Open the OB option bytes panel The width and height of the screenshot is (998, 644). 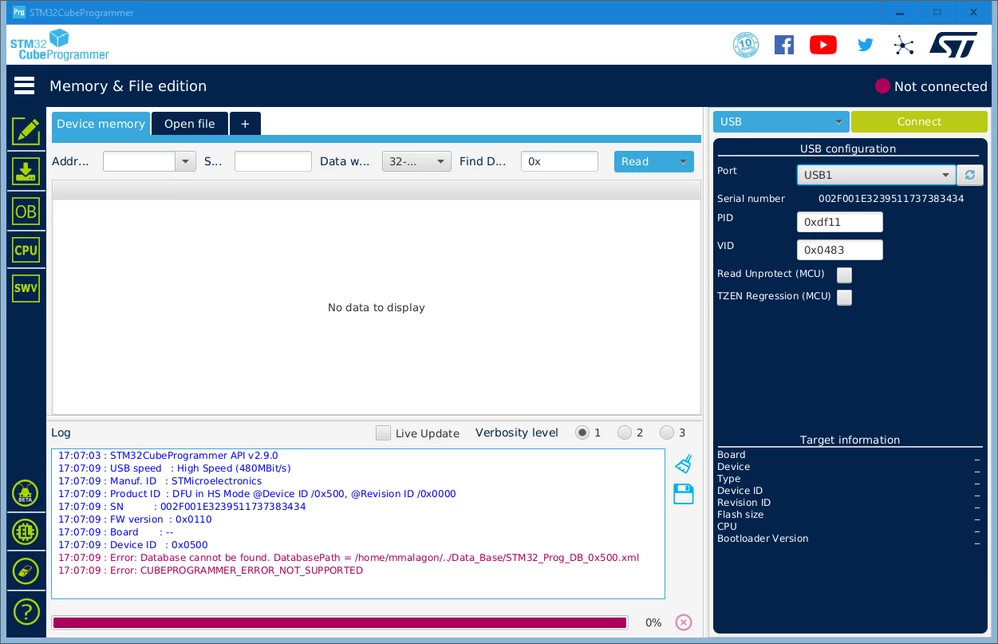click(x=25, y=211)
